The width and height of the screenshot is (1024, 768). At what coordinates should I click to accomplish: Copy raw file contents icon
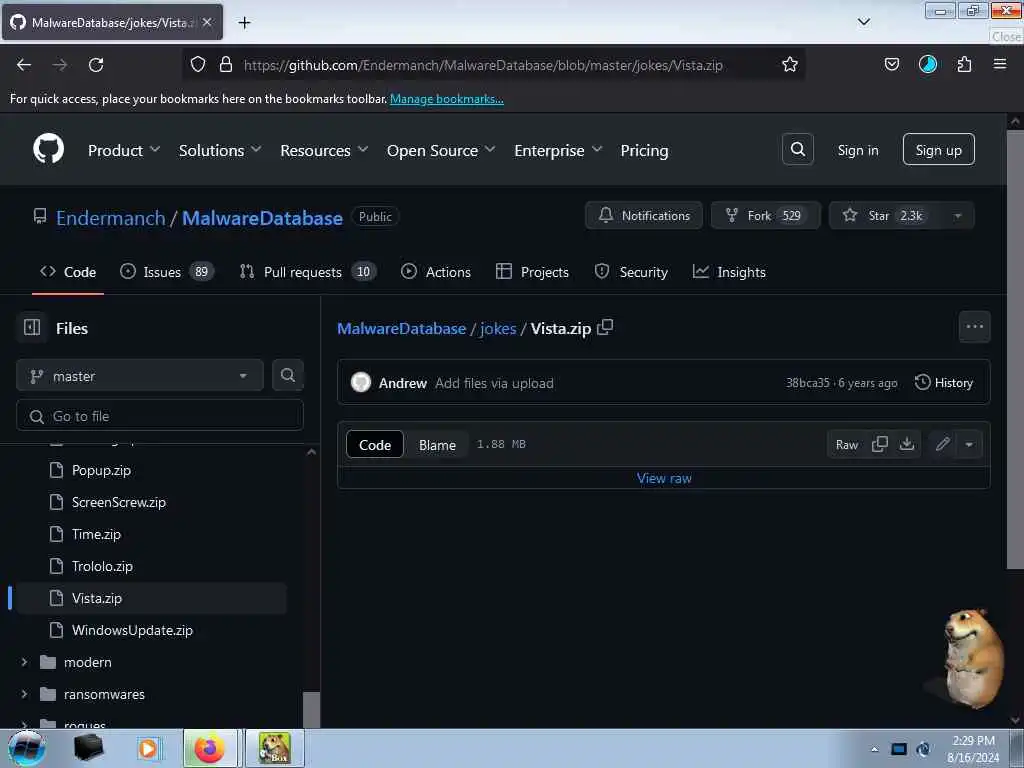(x=880, y=444)
